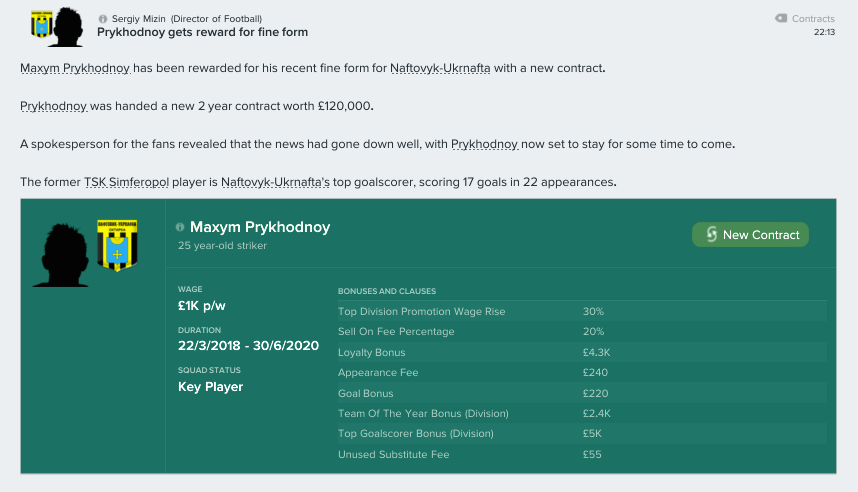Click Prykhodnoy link in contract worth sentence

[54, 106]
